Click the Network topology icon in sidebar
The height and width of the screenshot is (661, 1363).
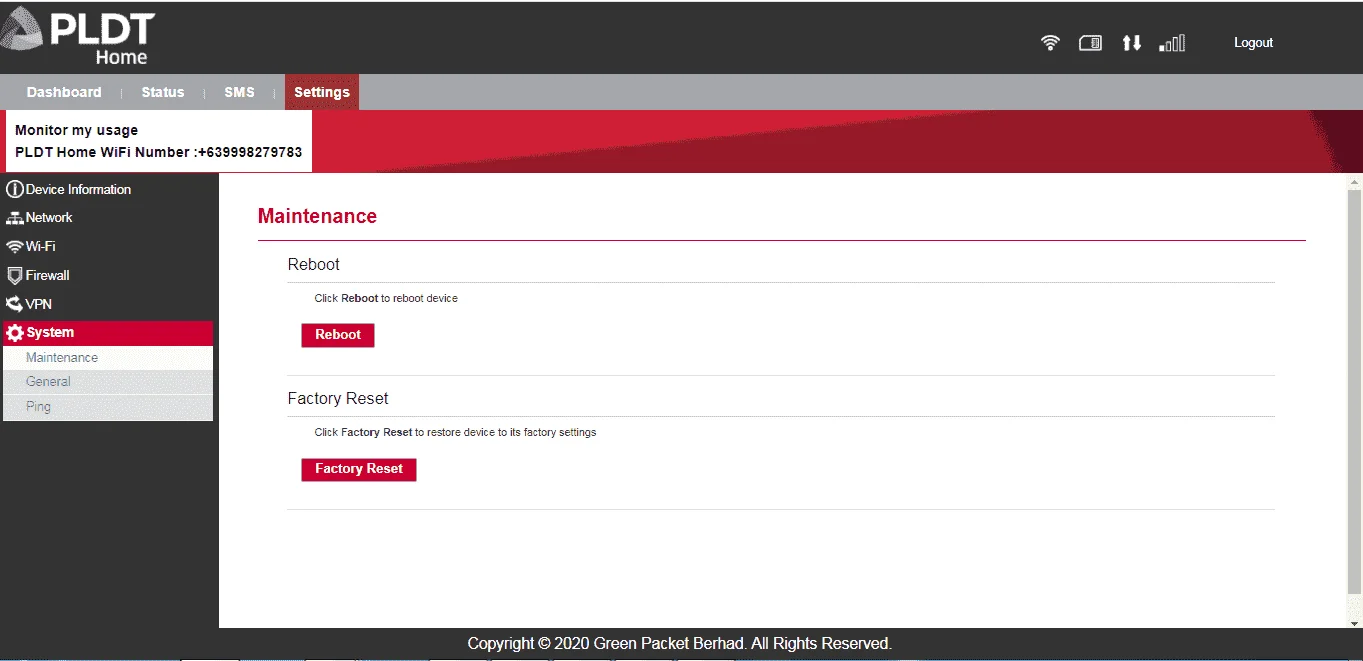14,218
